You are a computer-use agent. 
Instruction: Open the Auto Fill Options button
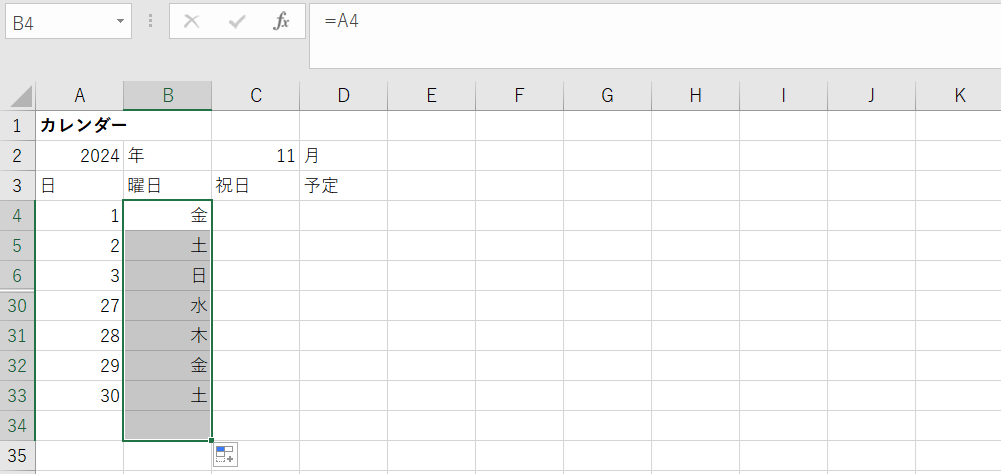(225, 455)
